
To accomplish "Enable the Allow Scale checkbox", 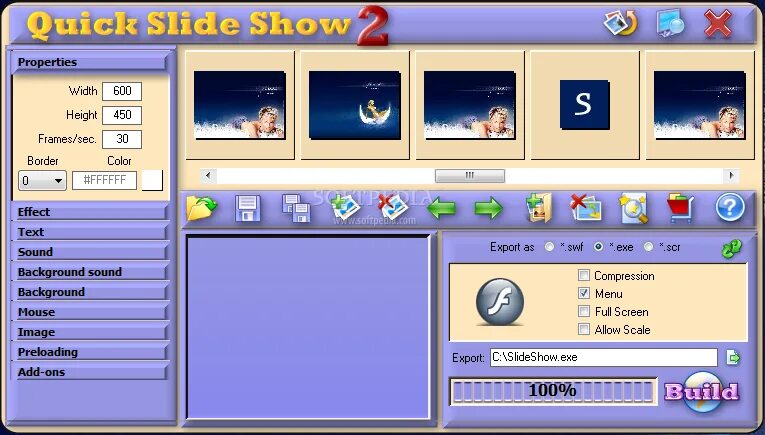I will point(584,329).
